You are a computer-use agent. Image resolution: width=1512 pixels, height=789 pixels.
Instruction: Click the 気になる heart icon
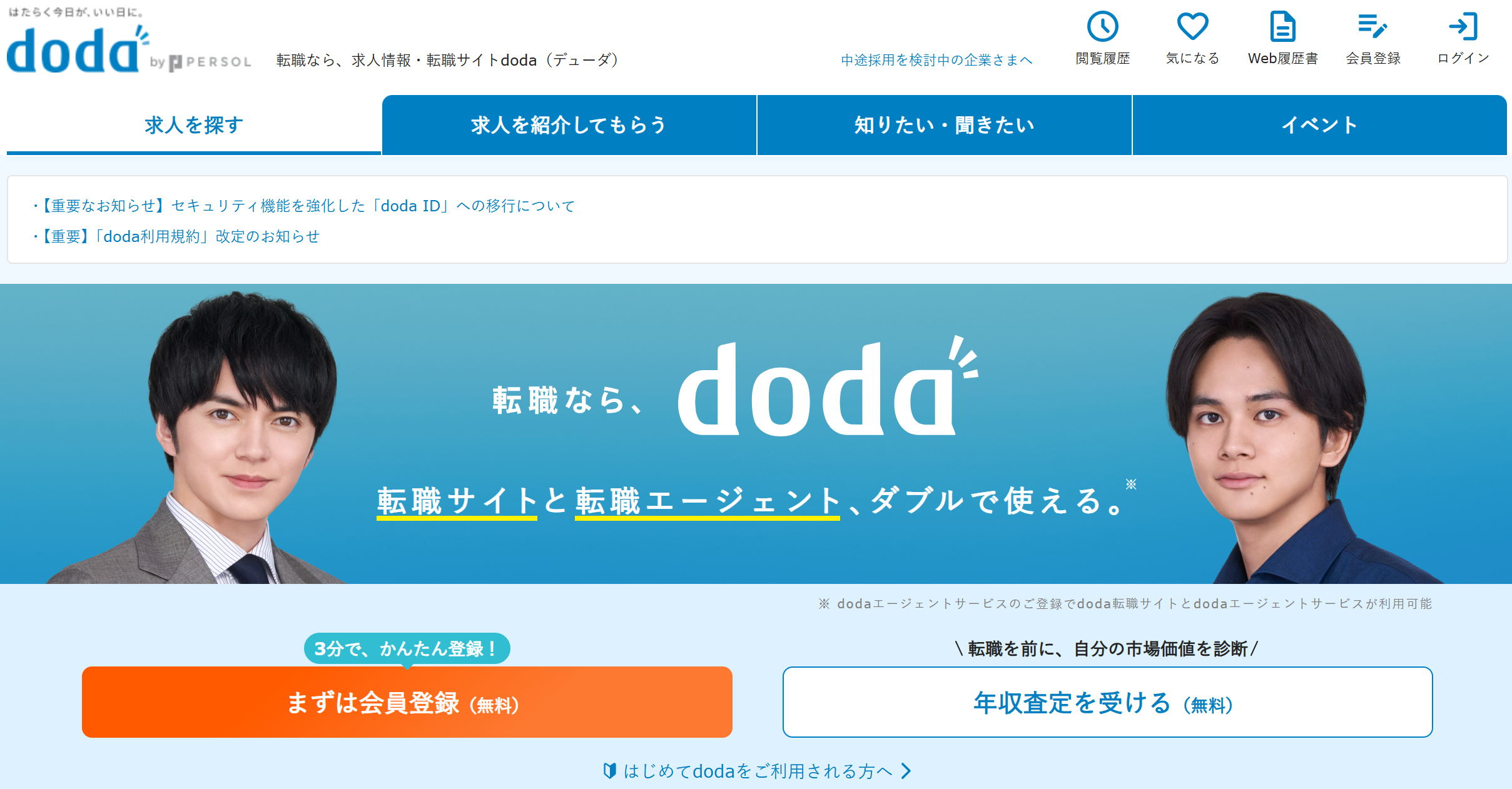coord(1192,27)
